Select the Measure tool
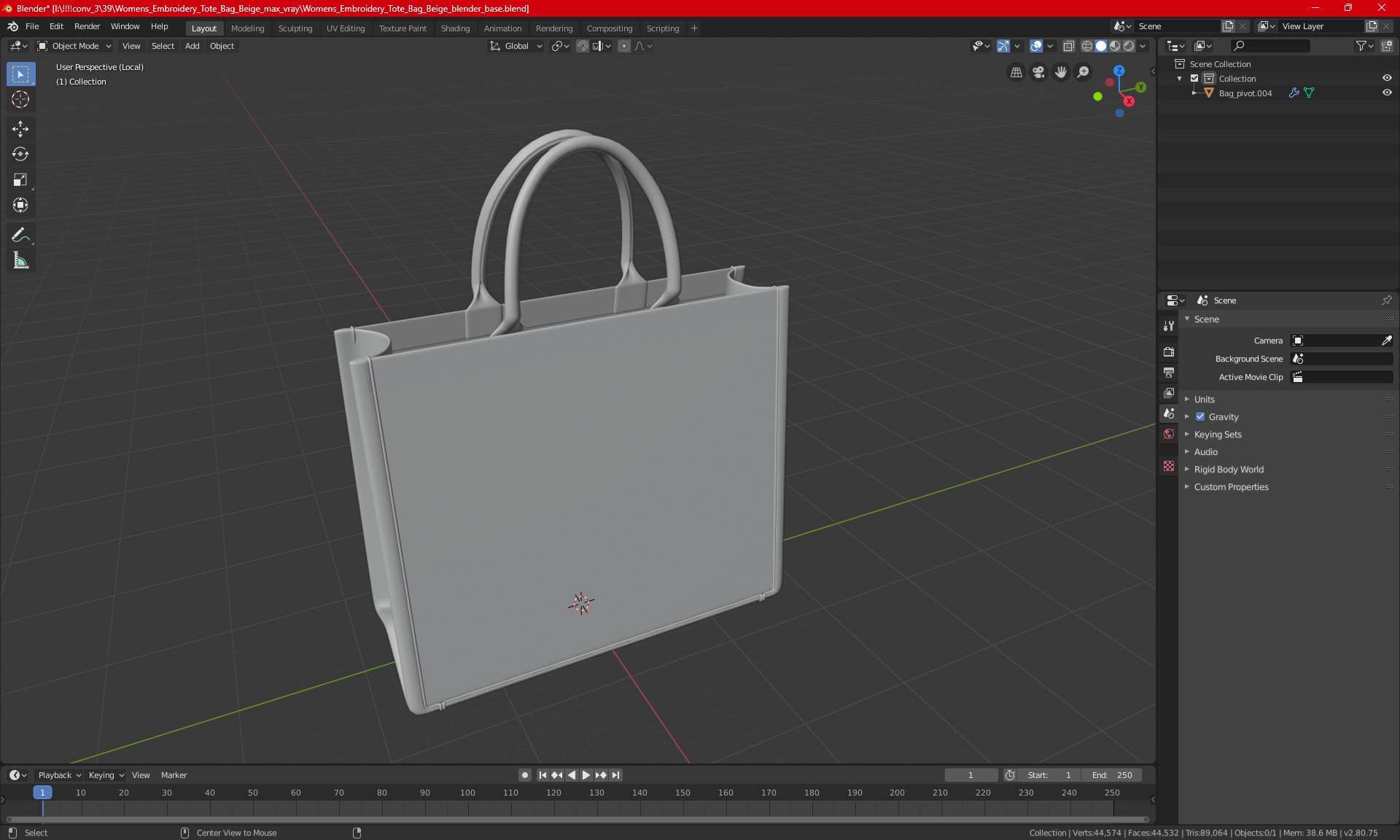The width and height of the screenshot is (1400, 840). tap(20, 260)
